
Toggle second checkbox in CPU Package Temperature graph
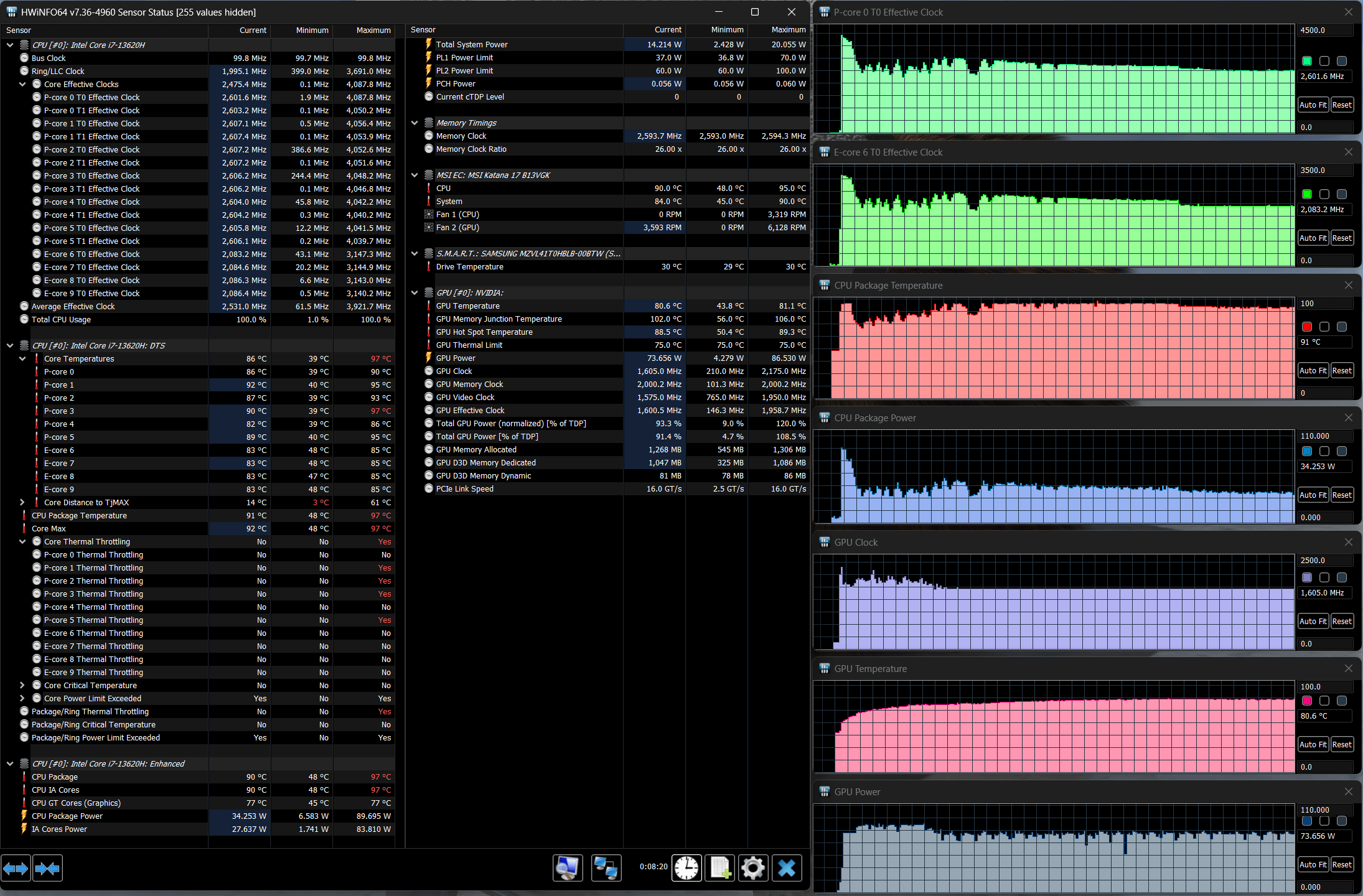coord(1324,327)
